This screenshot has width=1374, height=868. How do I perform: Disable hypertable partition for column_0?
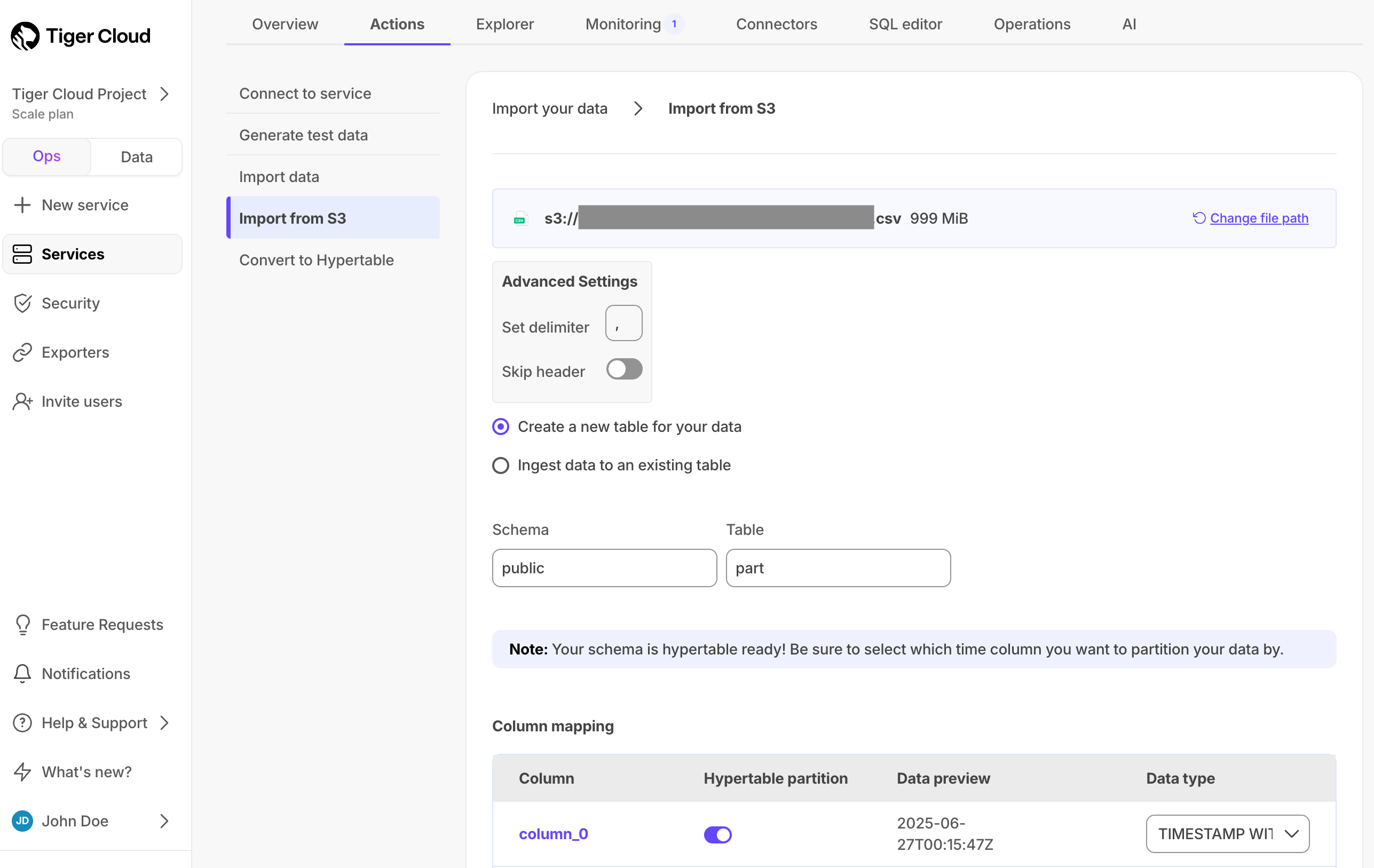click(x=717, y=834)
